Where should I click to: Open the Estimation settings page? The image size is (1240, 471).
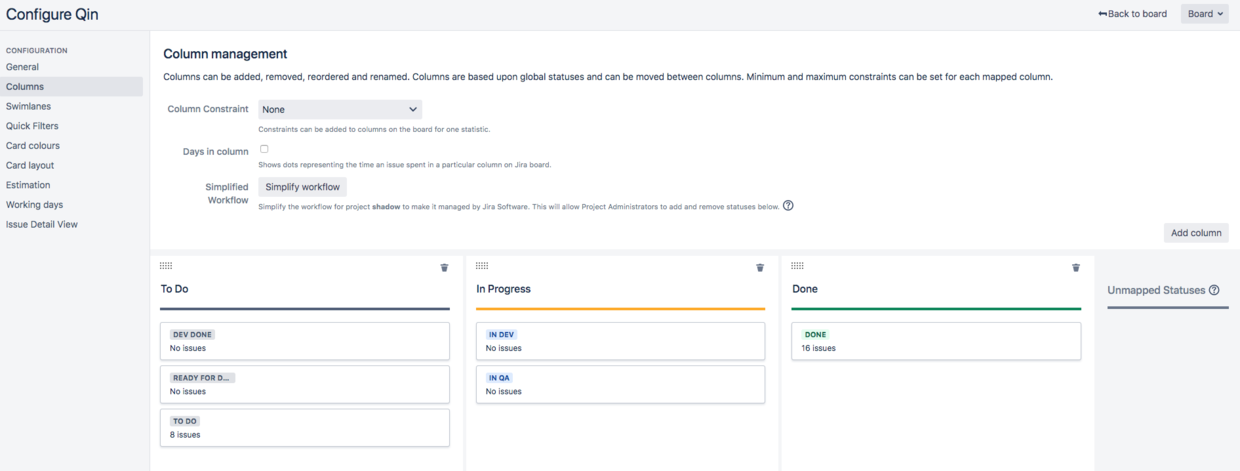pyautogui.click(x=28, y=185)
